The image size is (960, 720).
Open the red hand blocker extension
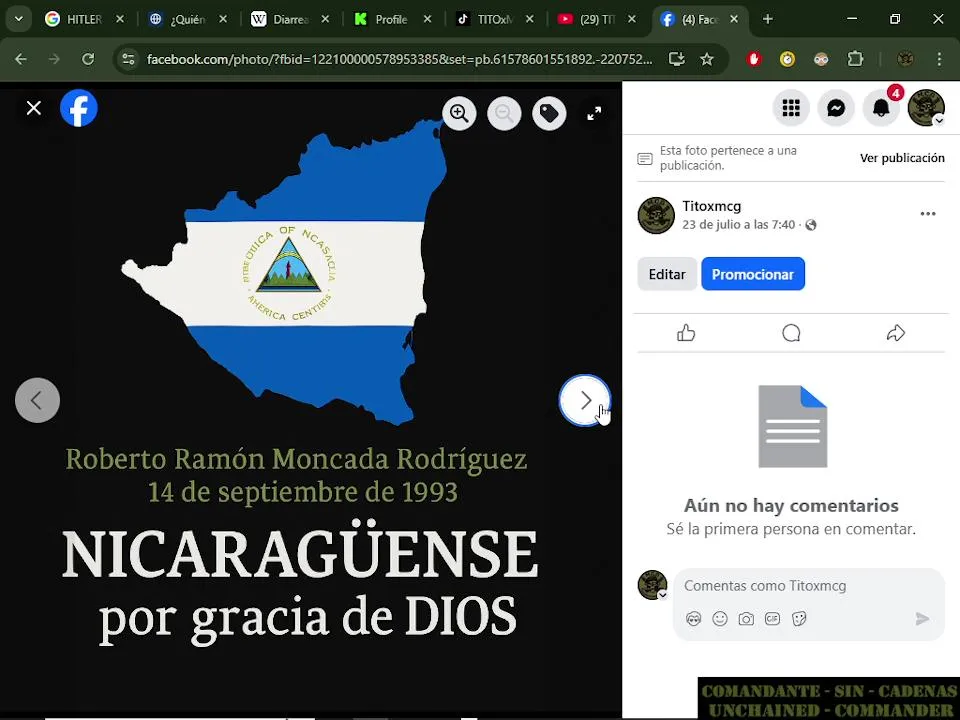tap(754, 59)
